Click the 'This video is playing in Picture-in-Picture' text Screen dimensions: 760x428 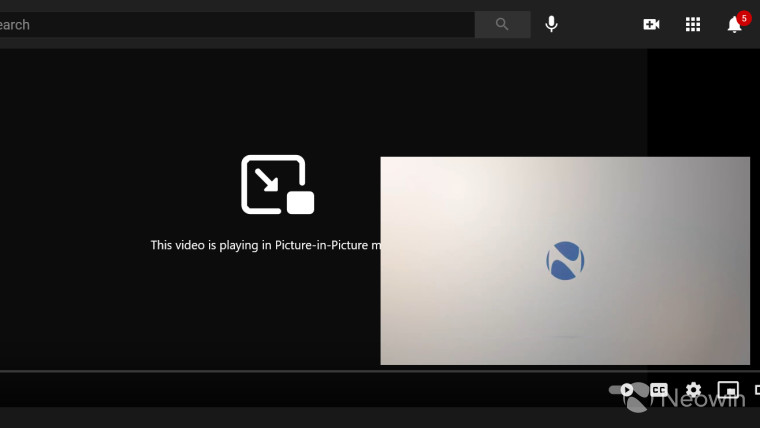click(266, 245)
